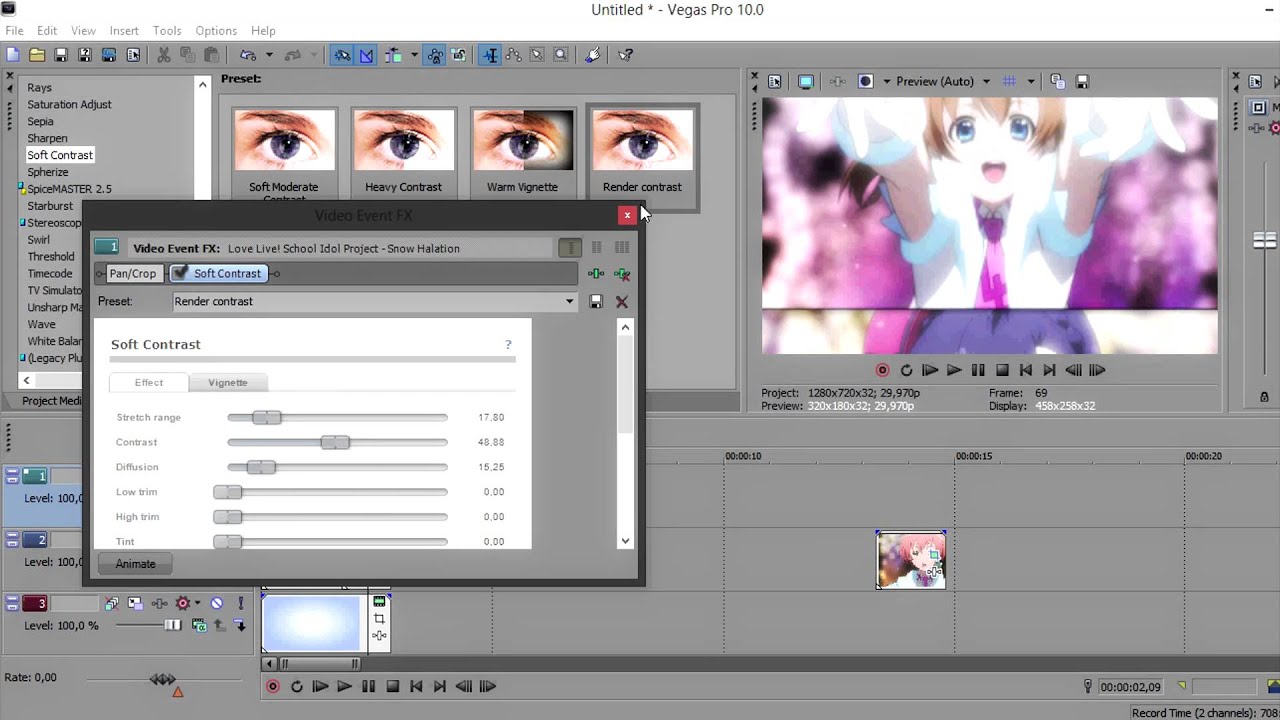1280x720 pixels.
Task: Click the Remove Selected Plug-In icon
Action: 622,274
